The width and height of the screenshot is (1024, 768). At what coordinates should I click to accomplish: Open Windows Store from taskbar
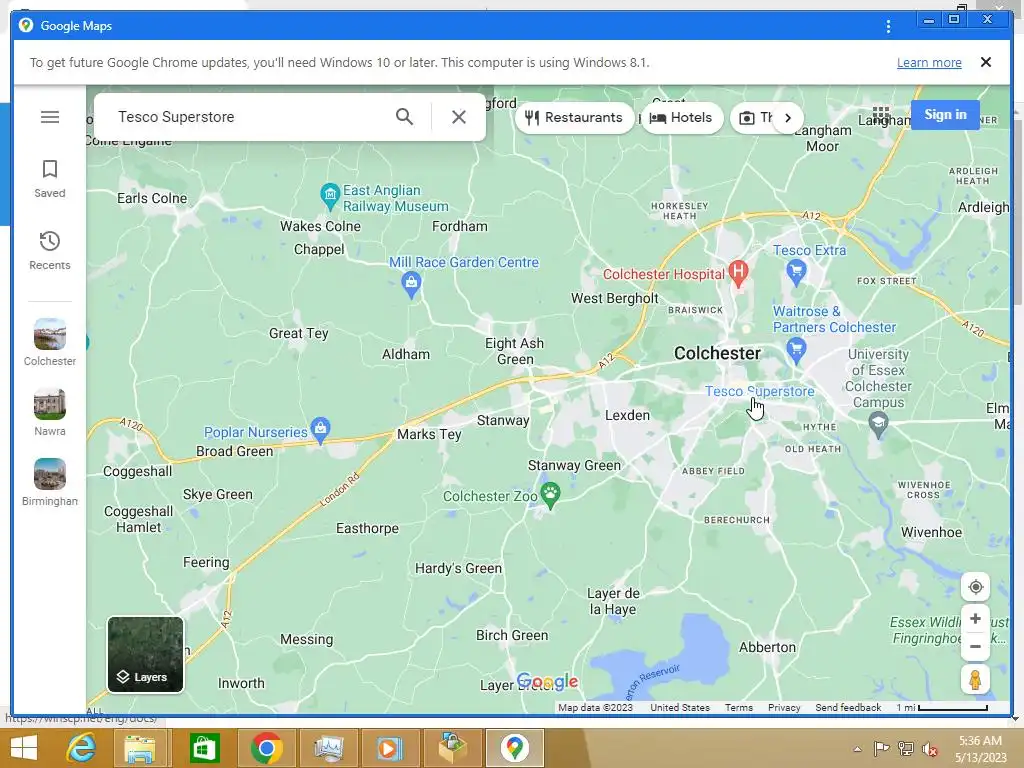[x=204, y=748]
